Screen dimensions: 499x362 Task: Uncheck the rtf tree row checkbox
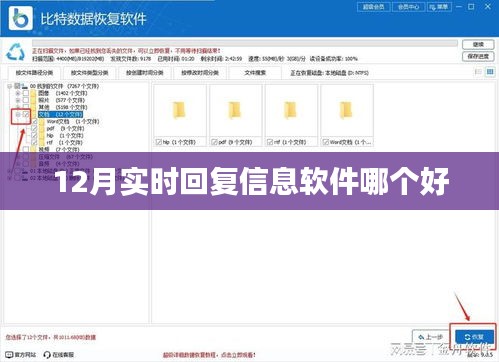coord(34,142)
